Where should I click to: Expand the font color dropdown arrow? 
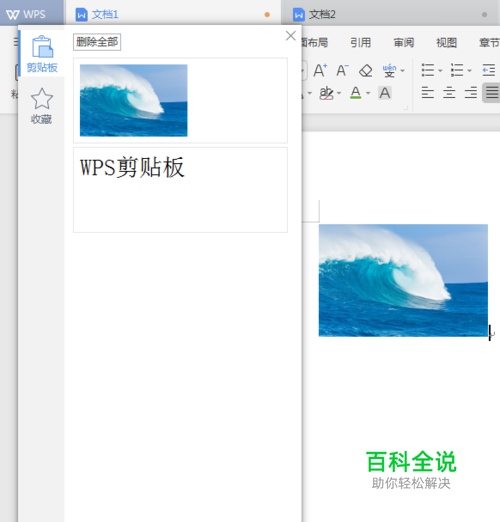coord(368,93)
